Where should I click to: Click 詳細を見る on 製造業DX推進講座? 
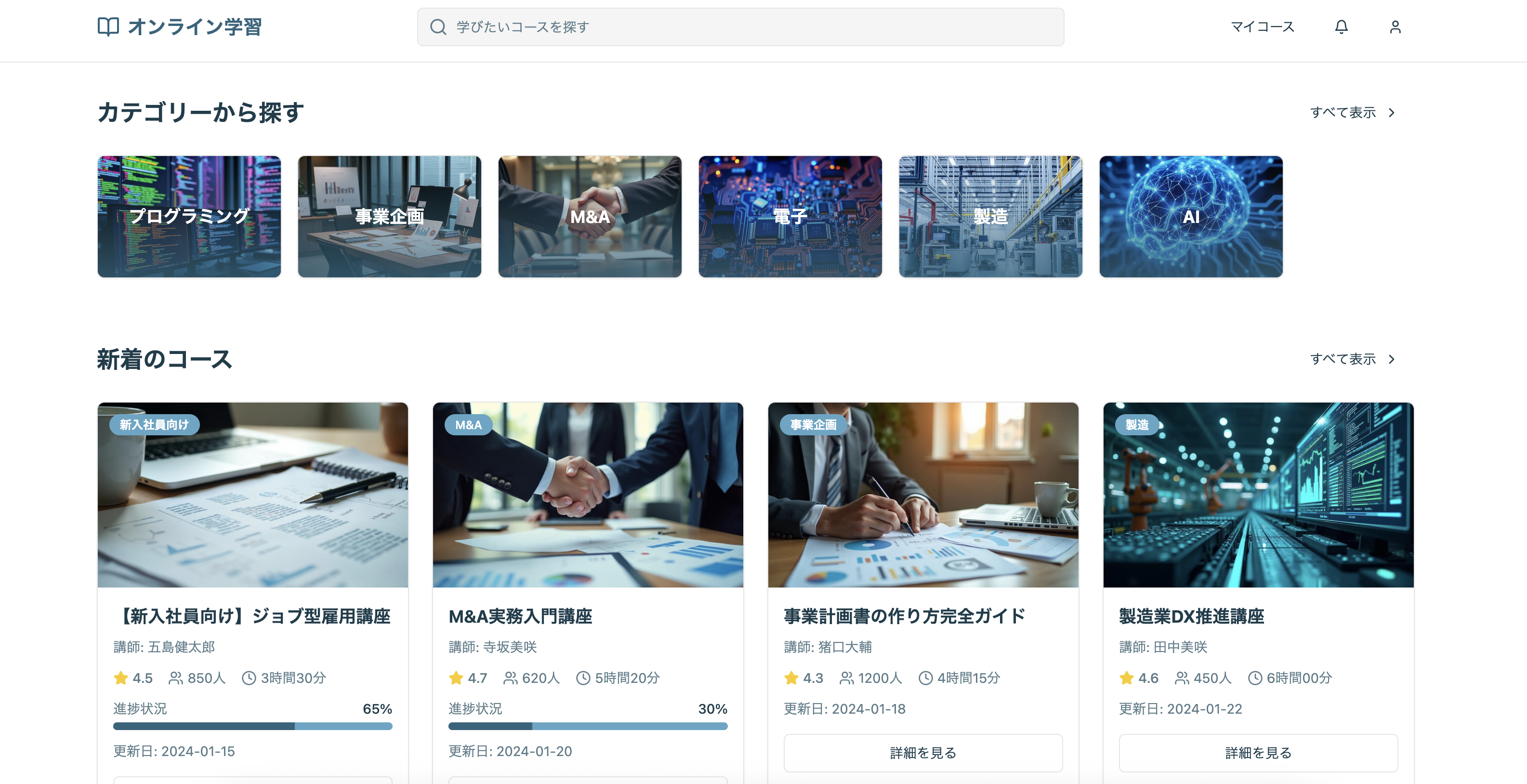pos(1259,753)
